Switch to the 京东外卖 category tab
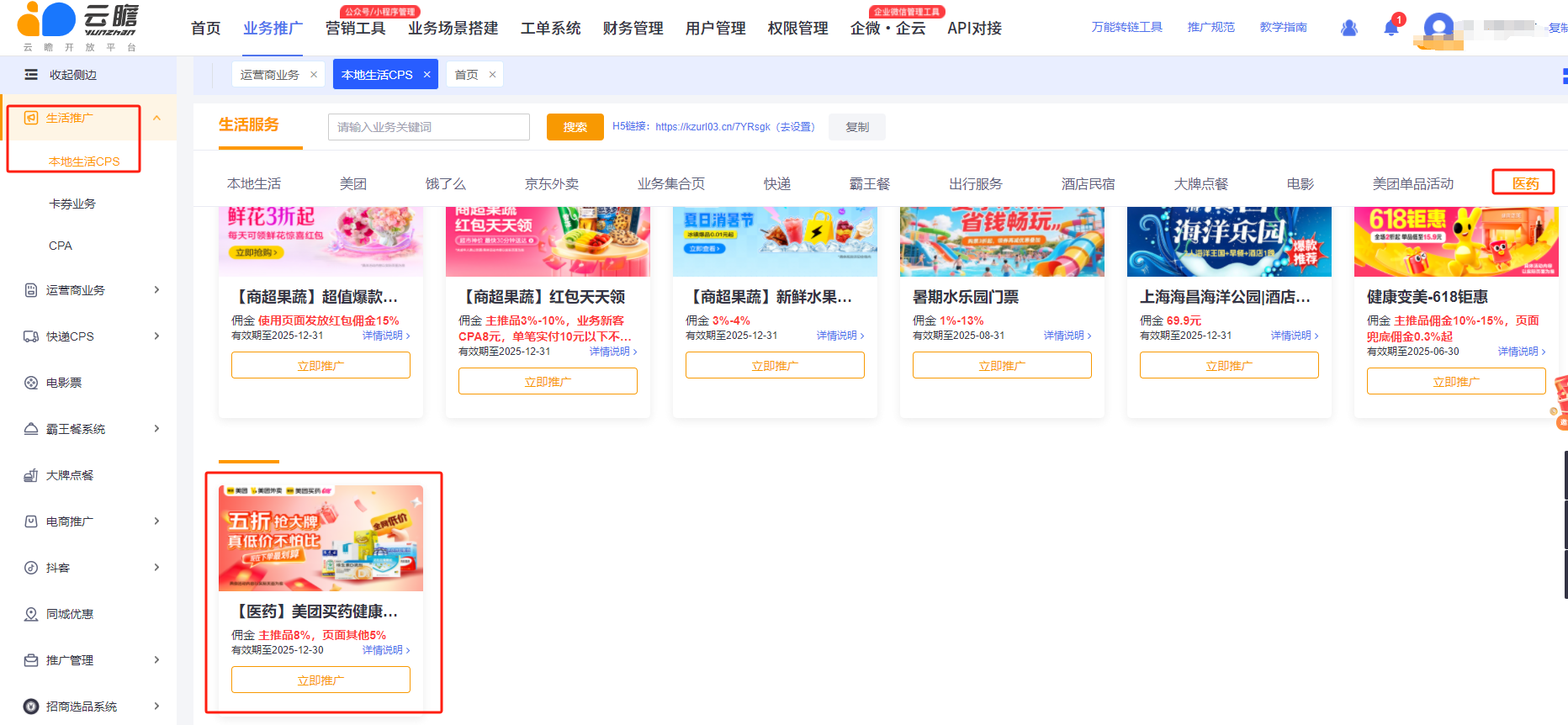The image size is (1568, 725). 552,183
